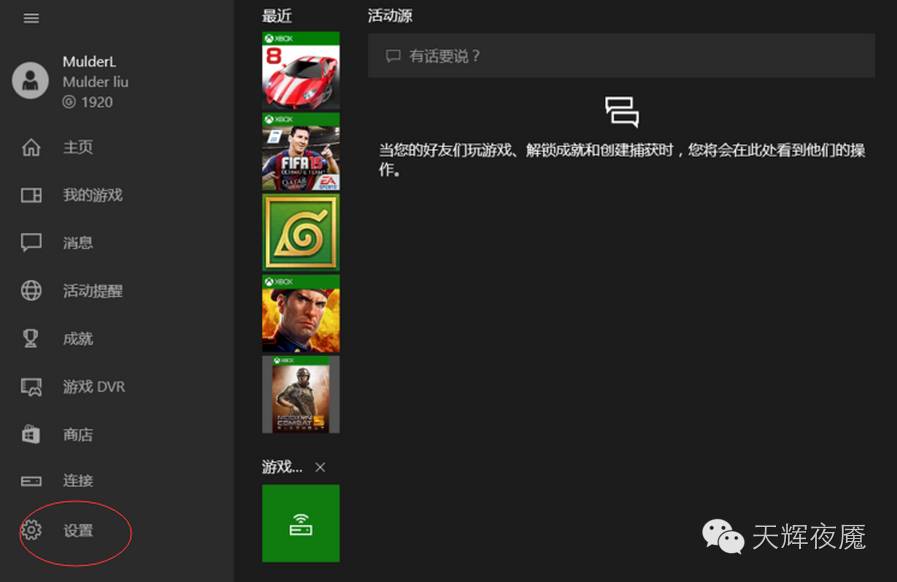Image resolution: width=897 pixels, height=582 pixels.
Task: Open the Mulder liu gamertag link
Action: click(95, 82)
